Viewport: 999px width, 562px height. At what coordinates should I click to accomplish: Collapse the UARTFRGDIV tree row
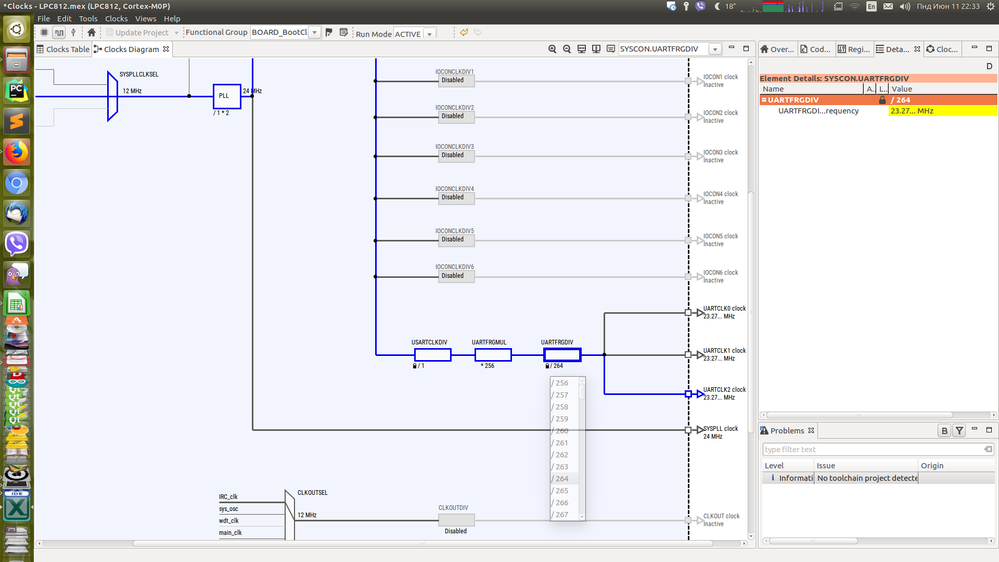(764, 100)
